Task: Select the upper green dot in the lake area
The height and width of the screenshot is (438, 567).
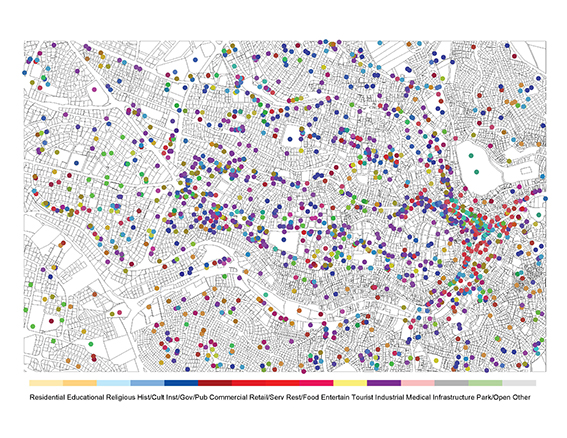Action: (471, 156)
